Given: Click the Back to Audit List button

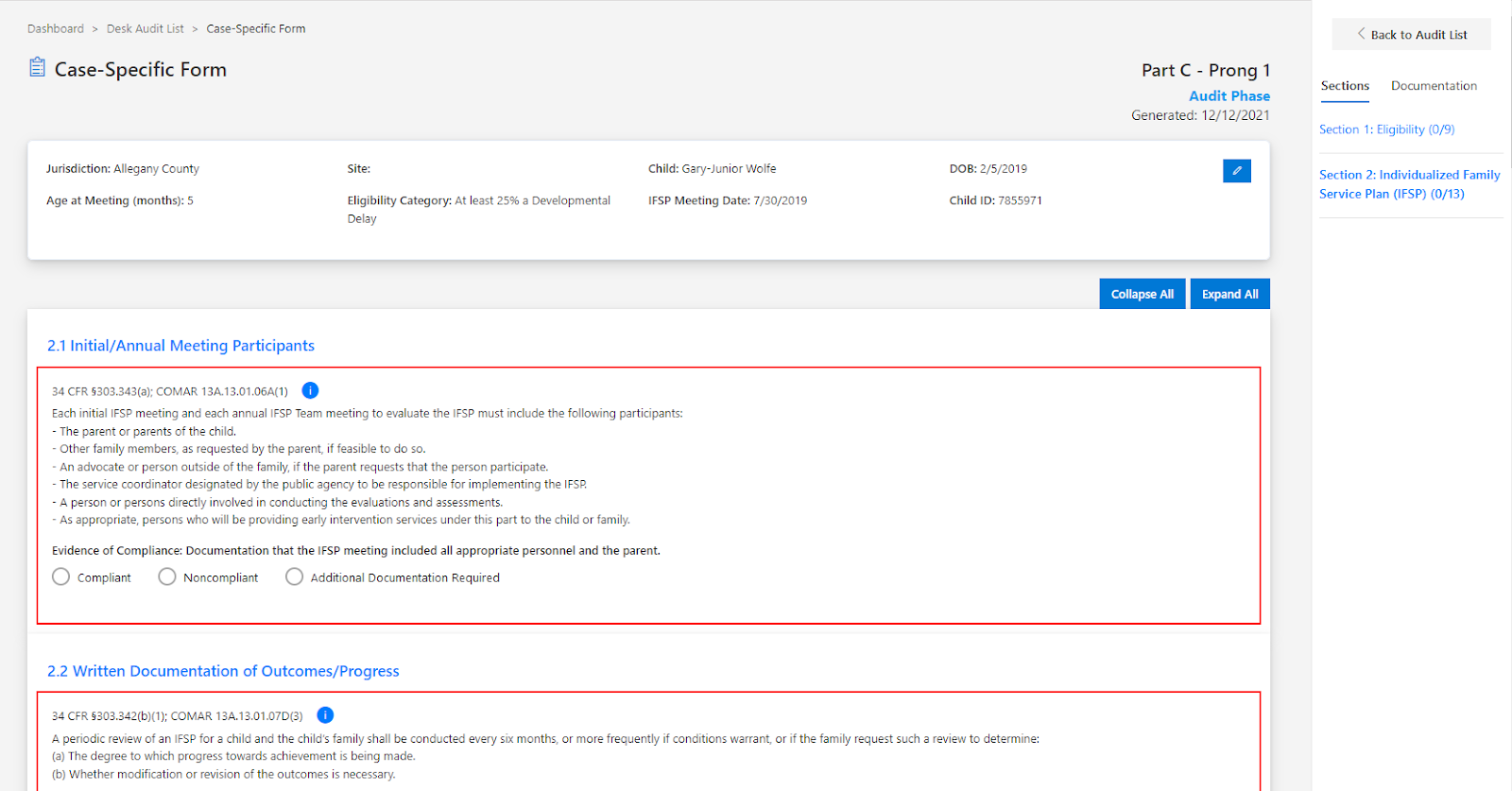Looking at the screenshot, I should pyautogui.click(x=1411, y=35).
